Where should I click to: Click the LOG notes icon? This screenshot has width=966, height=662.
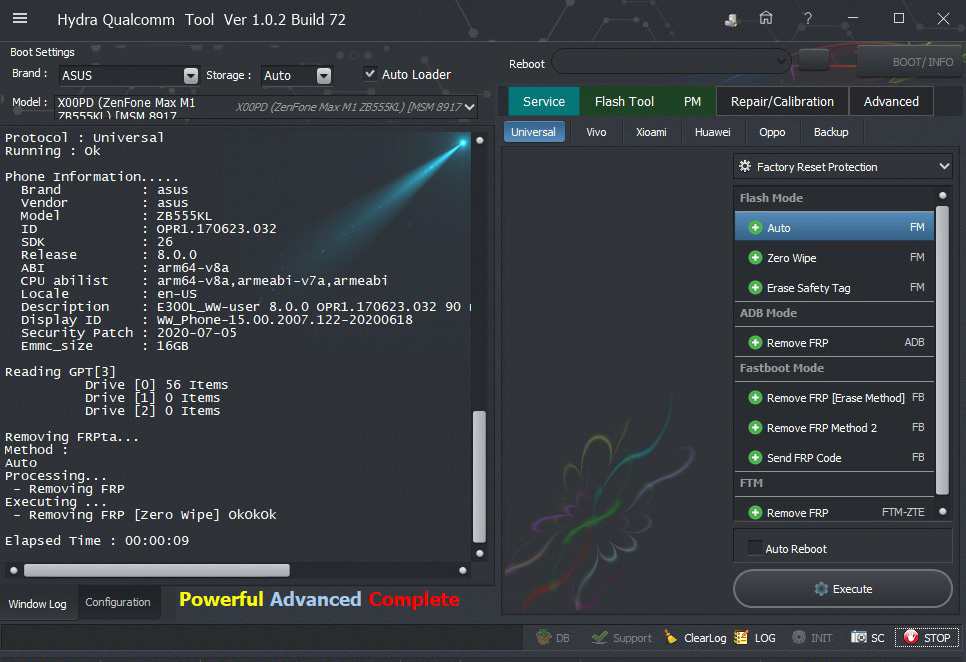(x=741, y=637)
